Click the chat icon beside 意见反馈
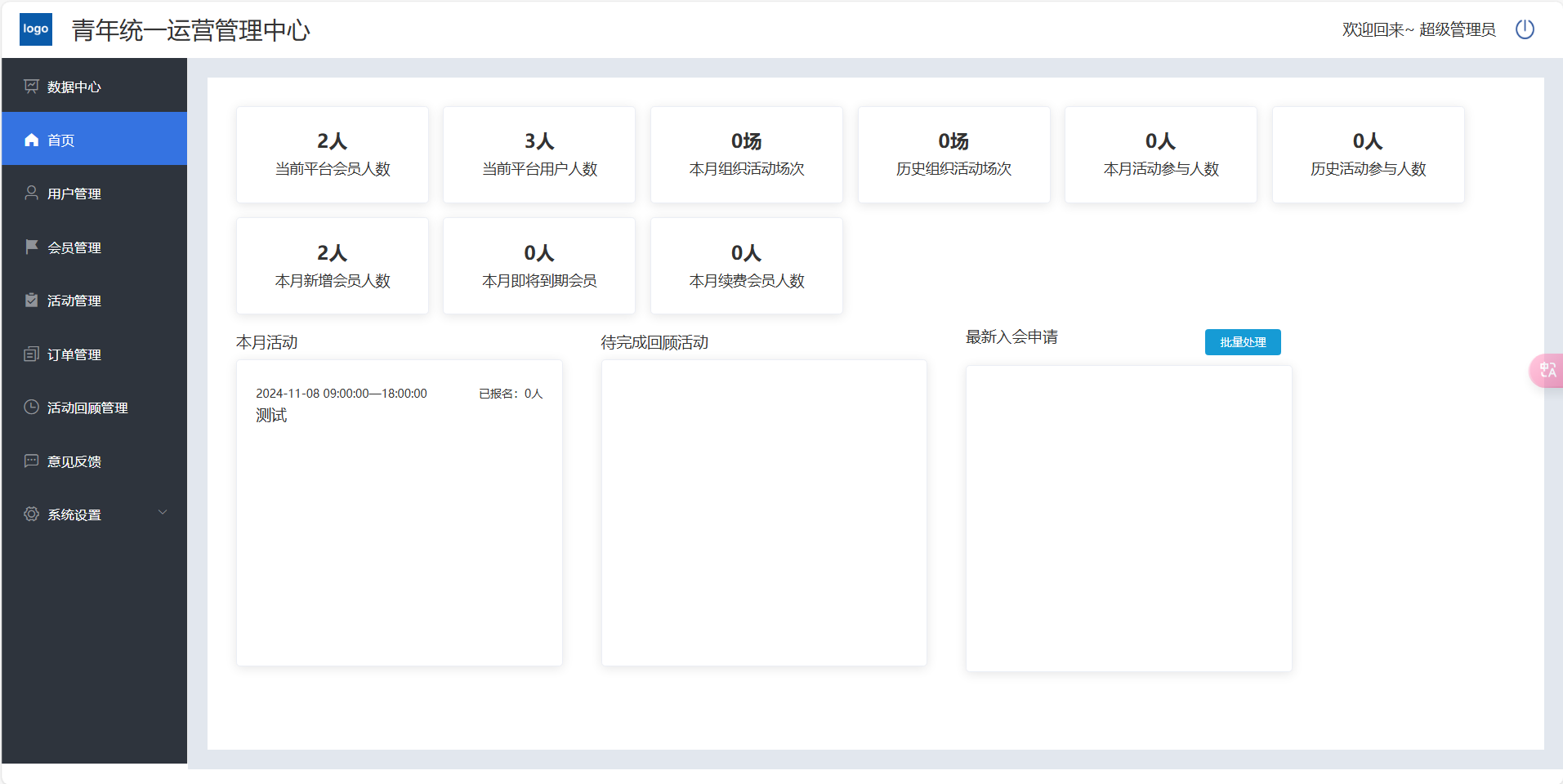1563x784 pixels. coord(31,461)
